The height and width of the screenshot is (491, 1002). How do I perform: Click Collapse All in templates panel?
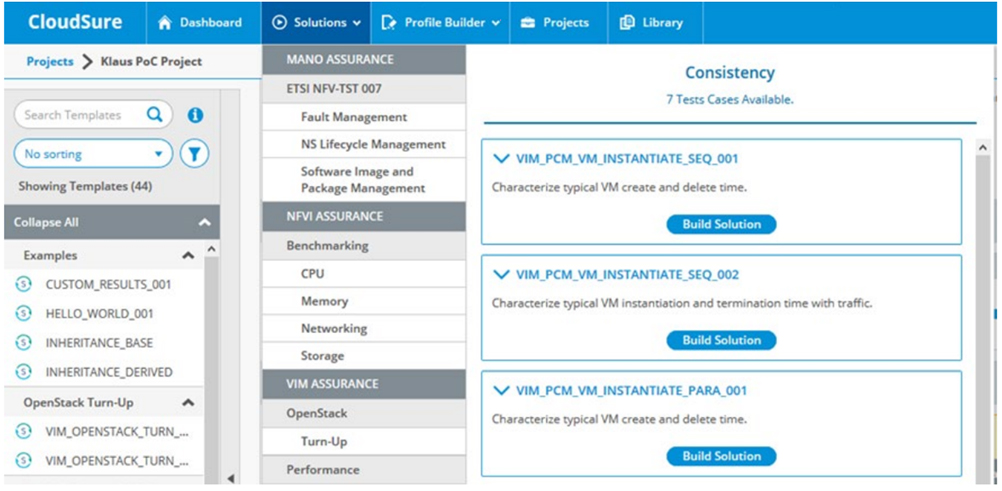point(47,222)
